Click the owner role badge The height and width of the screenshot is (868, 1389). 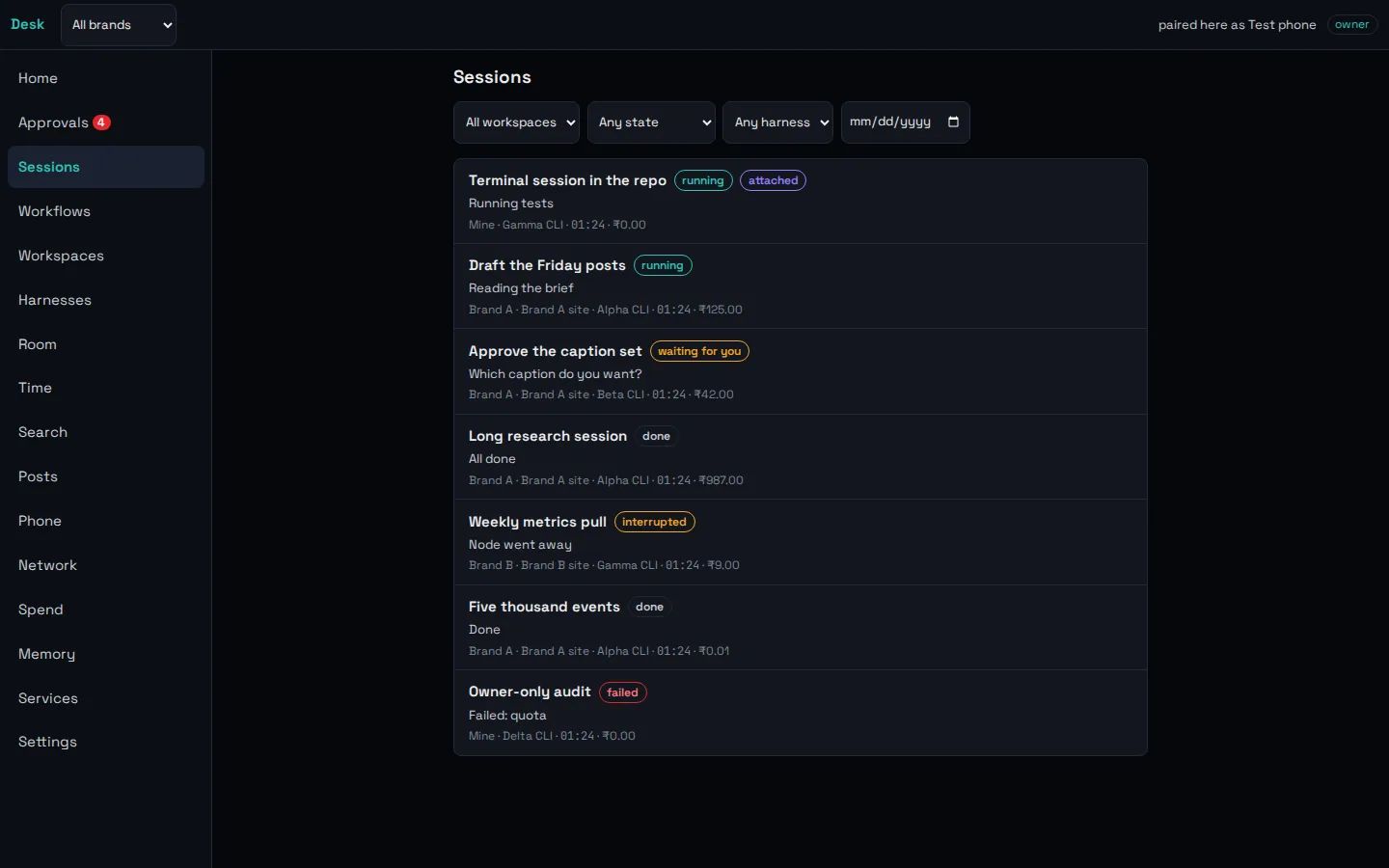(1351, 25)
